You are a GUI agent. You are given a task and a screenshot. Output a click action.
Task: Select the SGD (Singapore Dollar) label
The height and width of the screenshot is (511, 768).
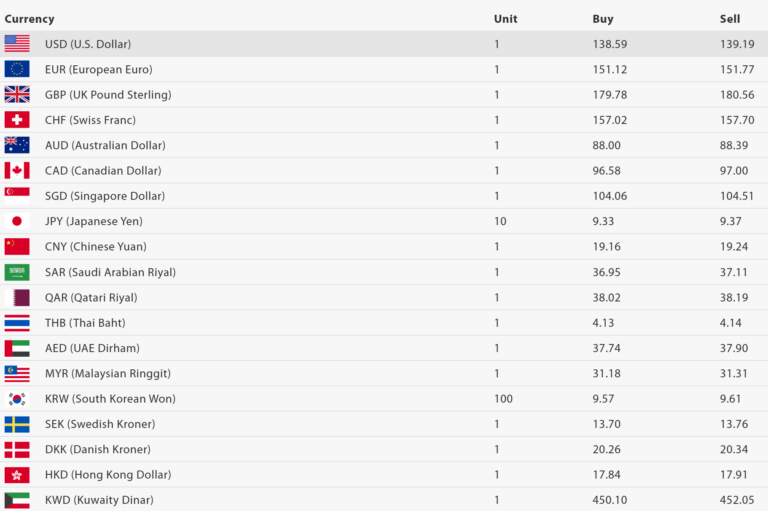click(x=105, y=196)
